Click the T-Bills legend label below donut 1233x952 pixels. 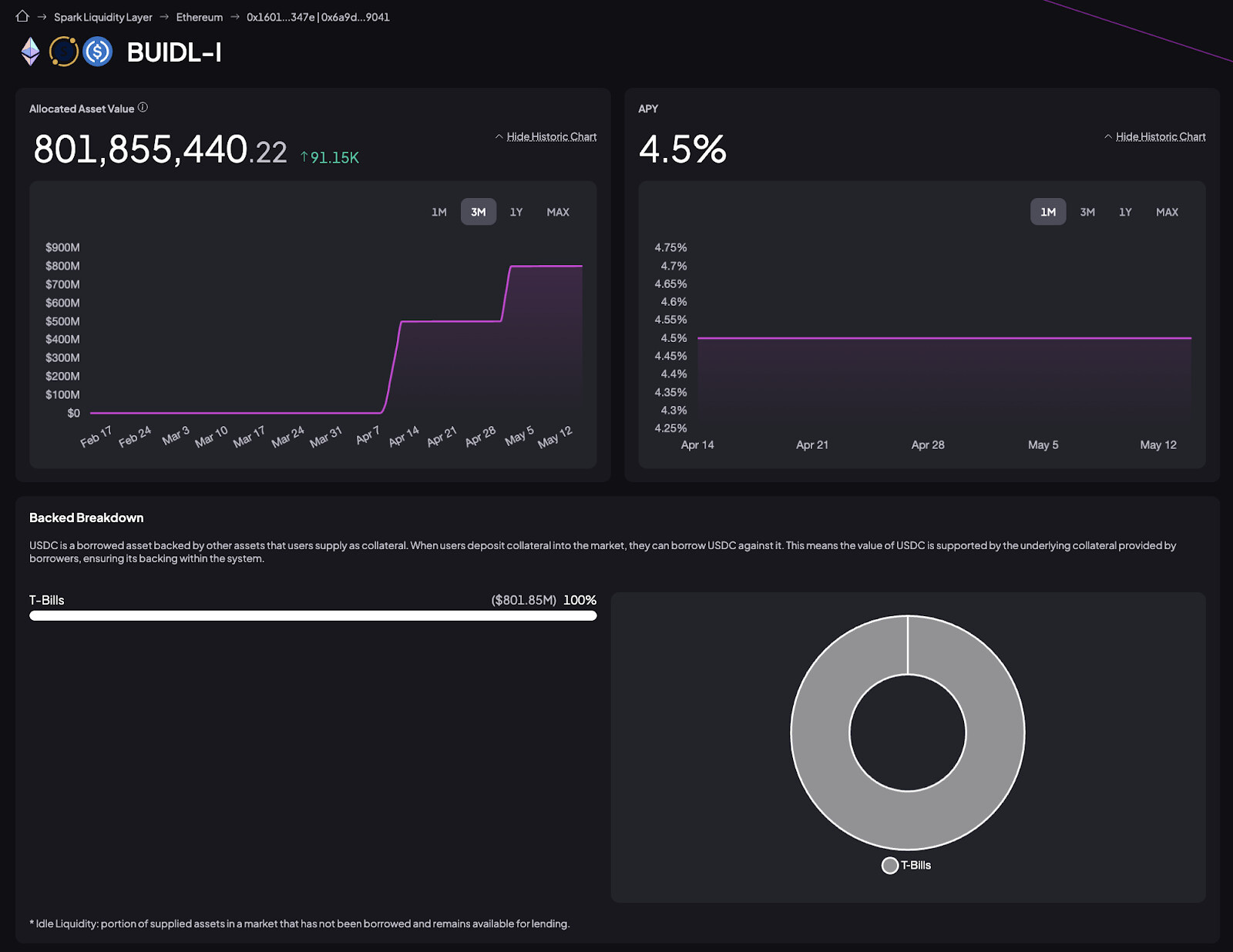[x=916, y=865]
